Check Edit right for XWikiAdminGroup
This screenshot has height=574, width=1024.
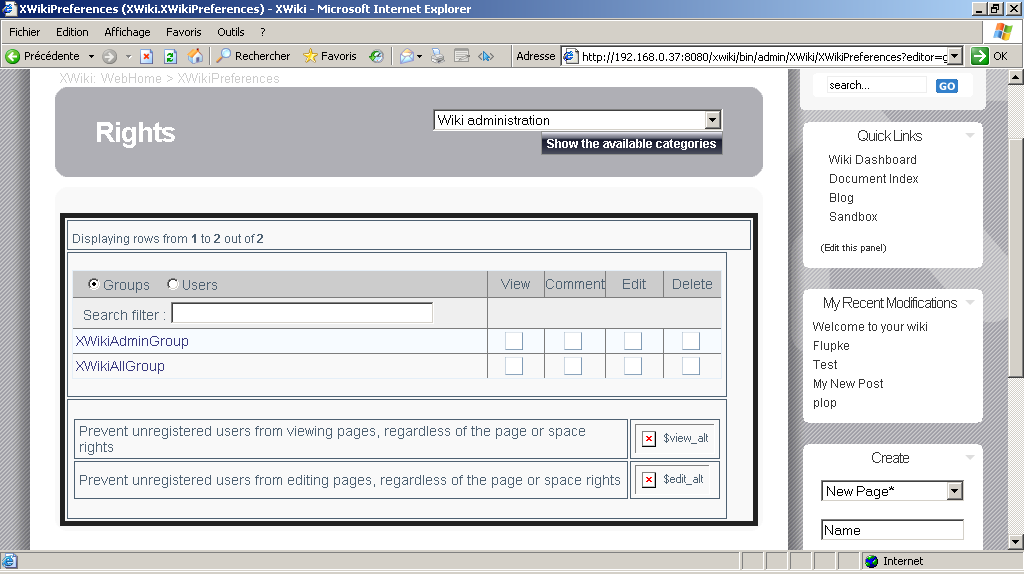[x=633, y=341]
